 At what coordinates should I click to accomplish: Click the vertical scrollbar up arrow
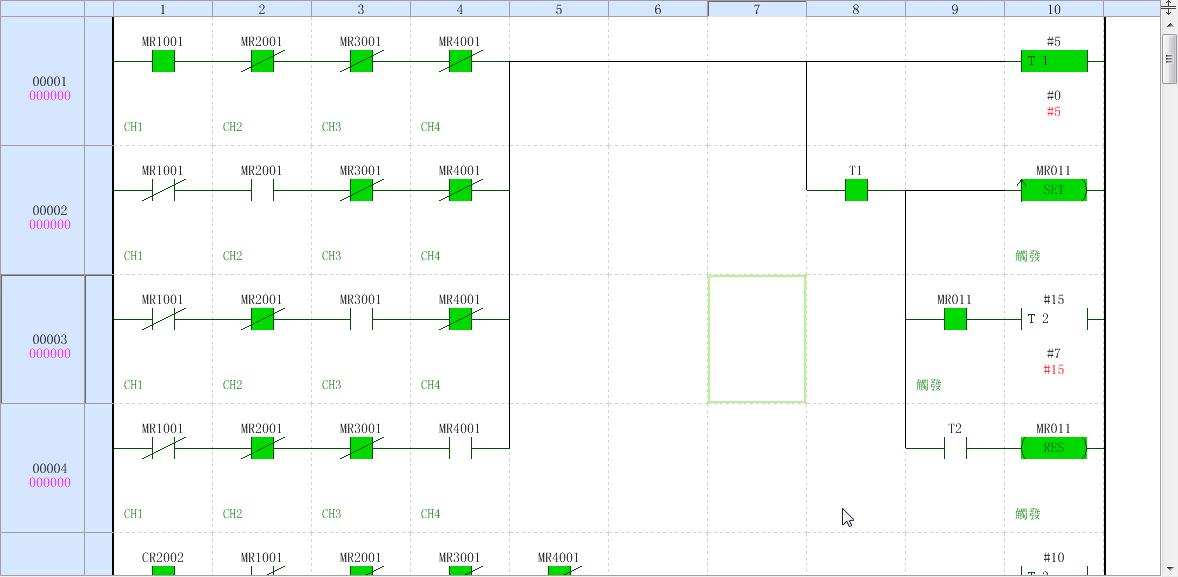1169,23
